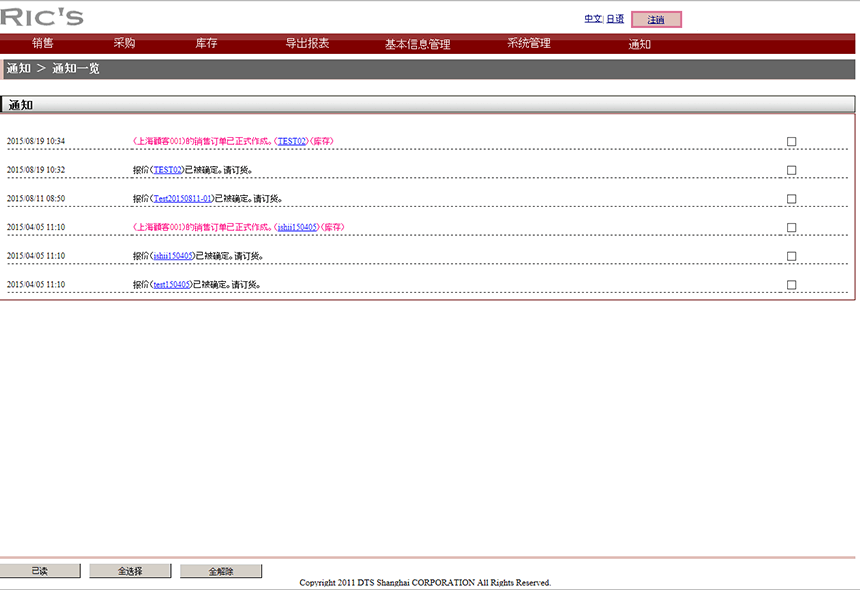The height and width of the screenshot is (590, 860).
Task: Open the test150405 quote link
Action: click(172, 285)
